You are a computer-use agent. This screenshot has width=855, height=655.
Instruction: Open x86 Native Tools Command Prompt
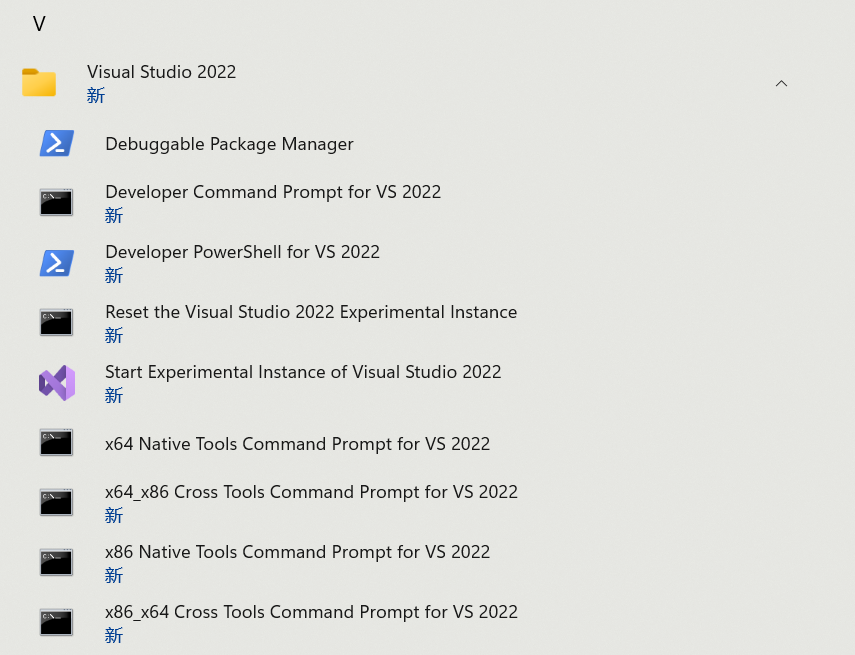click(298, 552)
